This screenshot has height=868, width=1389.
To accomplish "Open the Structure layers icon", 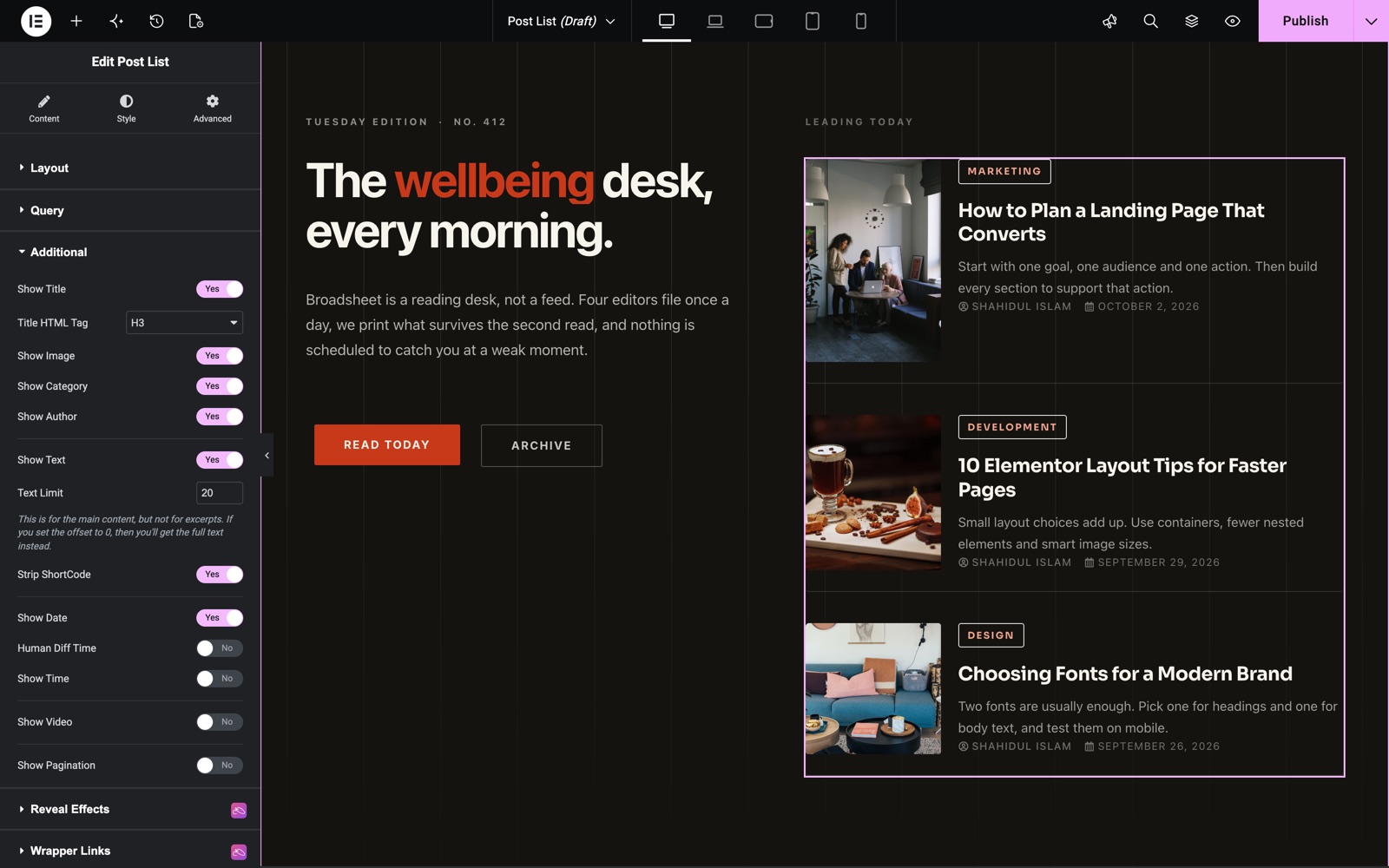I will click(x=1191, y=21).
